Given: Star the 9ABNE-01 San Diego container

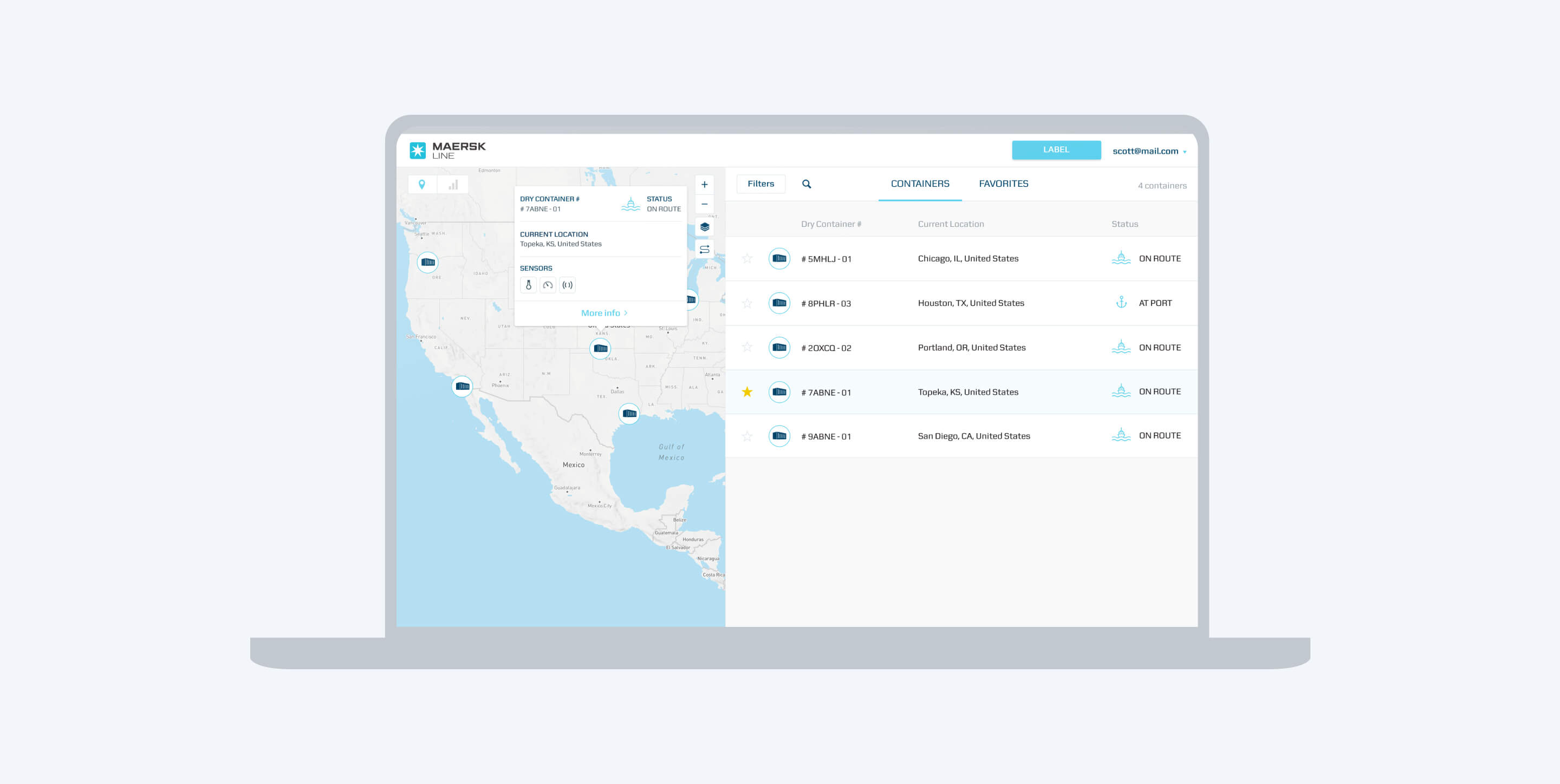Looking at the screenshot, I should click(x=747, y=436).
